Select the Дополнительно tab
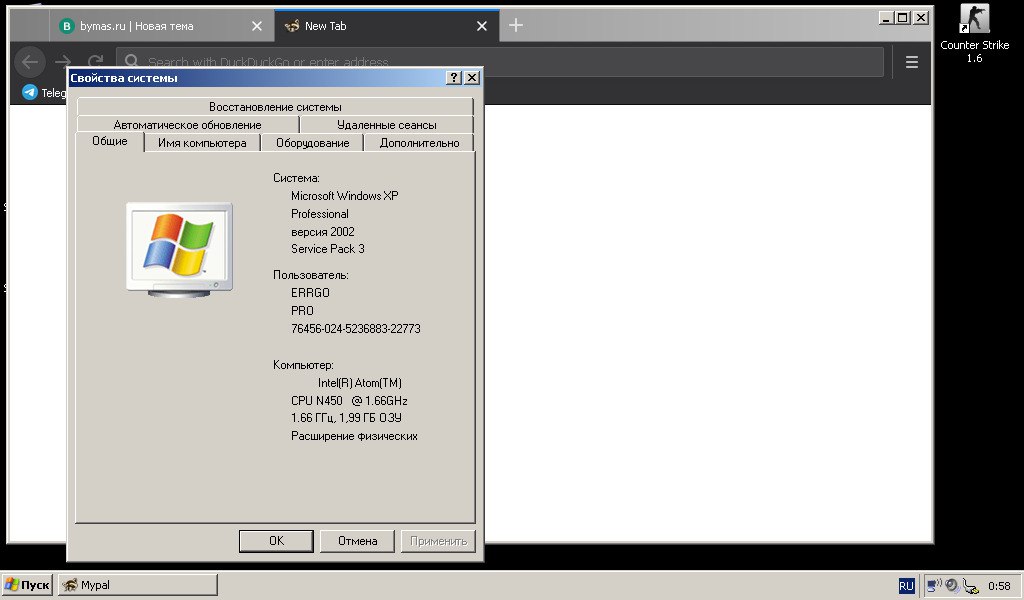The image size is (1024, 600). [419, 143]
